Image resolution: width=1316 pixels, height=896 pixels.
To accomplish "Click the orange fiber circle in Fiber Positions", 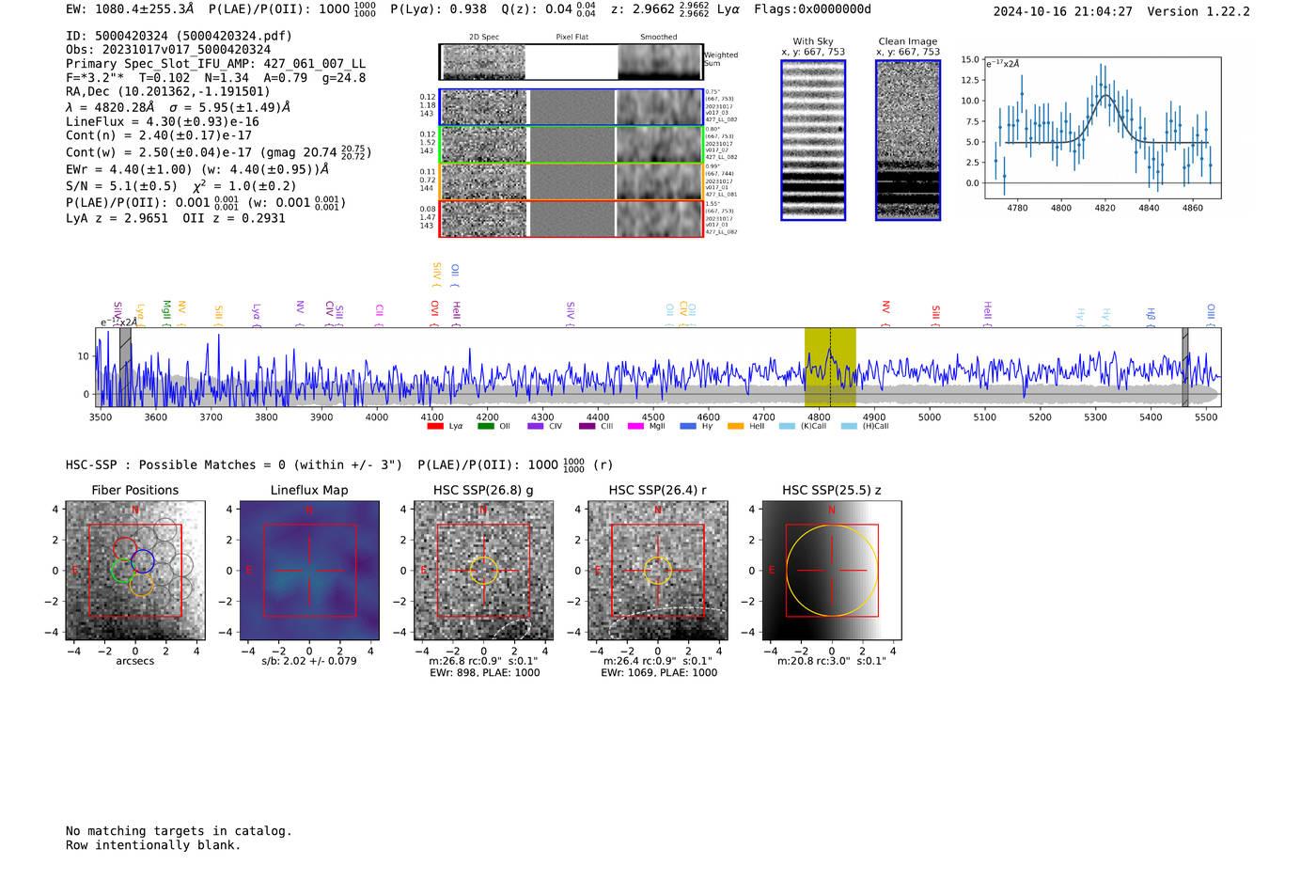I will [141, 584].
